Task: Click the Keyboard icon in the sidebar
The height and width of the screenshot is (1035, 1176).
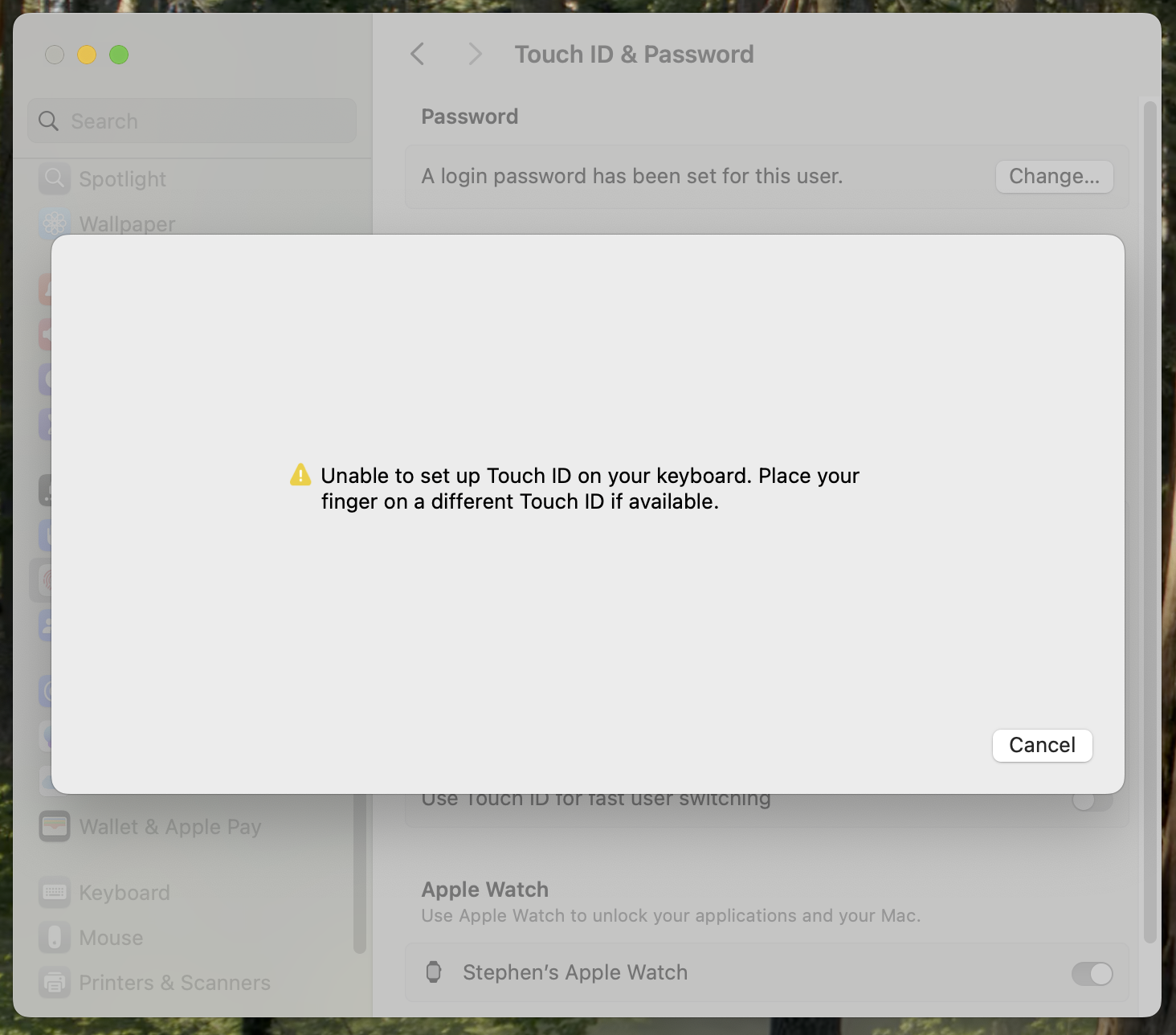Action: (53, 892)
